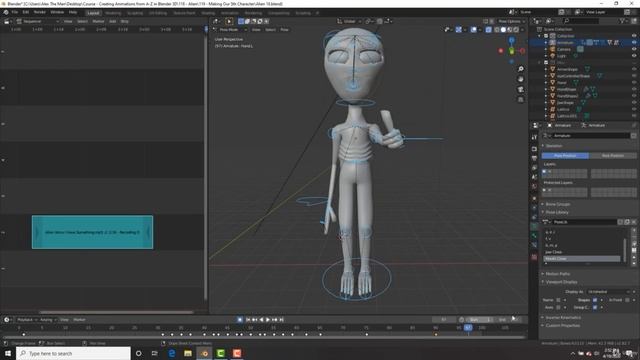
Task: Jump to the start frame button
Action: (248, 320)
